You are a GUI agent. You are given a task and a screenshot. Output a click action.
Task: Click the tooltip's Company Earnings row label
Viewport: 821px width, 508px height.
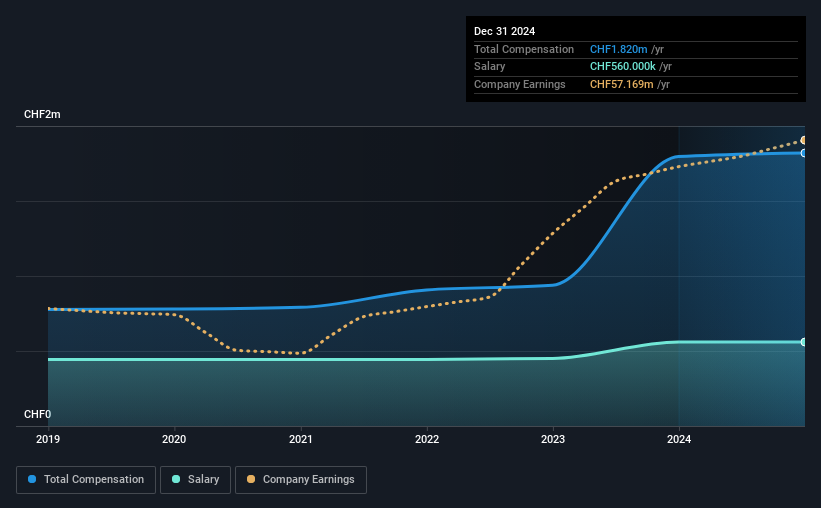pyautogui.click(x=519, y=84)
